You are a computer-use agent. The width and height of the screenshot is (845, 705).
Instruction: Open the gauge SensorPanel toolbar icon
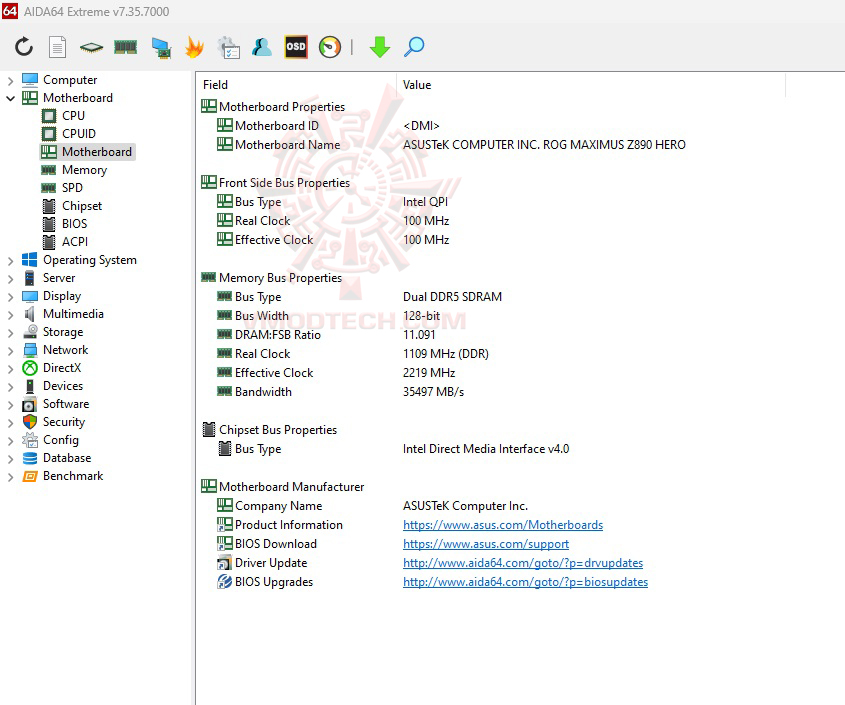click(330, 47)
